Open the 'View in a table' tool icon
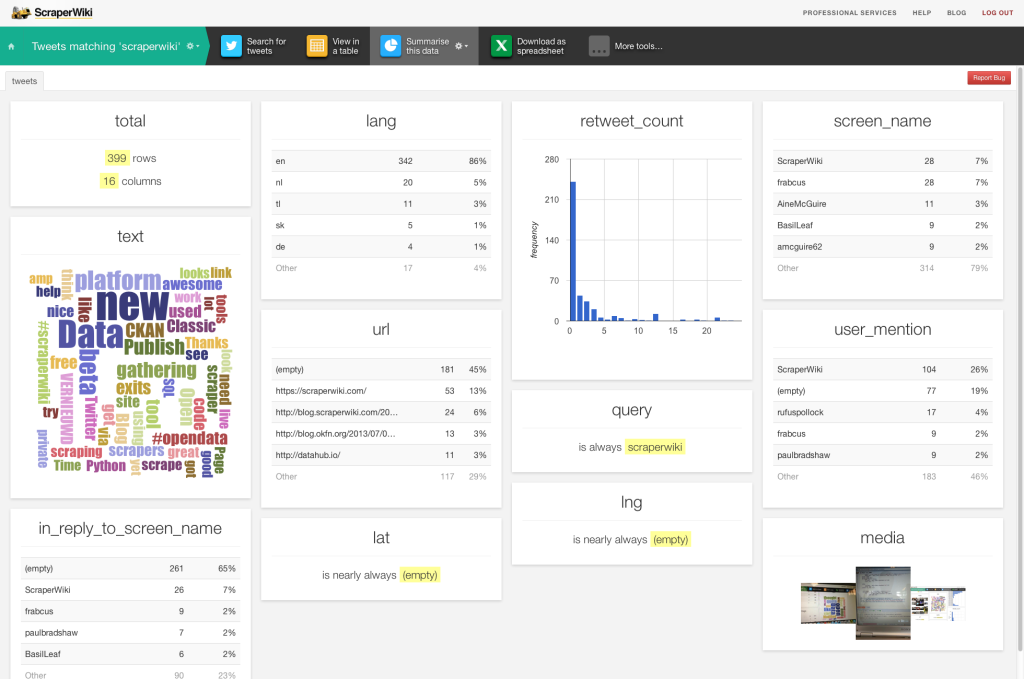This screenshot has height=679, width=1024. [317, 46]
